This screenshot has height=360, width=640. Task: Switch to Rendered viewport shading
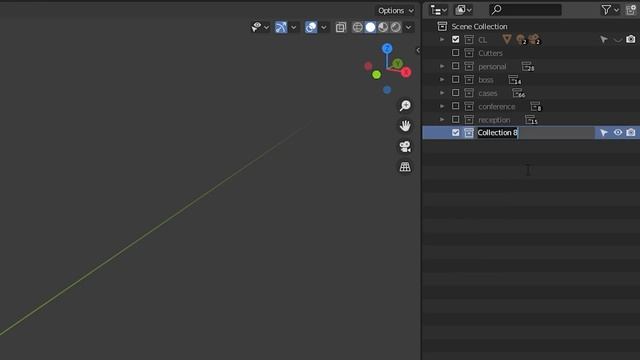tap(396, 27)
